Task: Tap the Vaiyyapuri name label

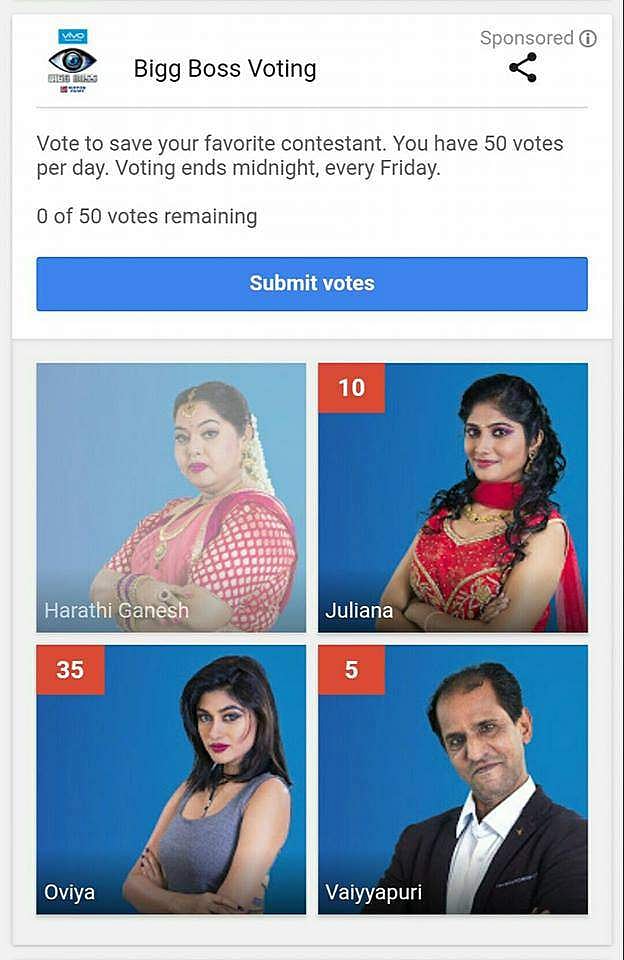Action: click(374, 892)
